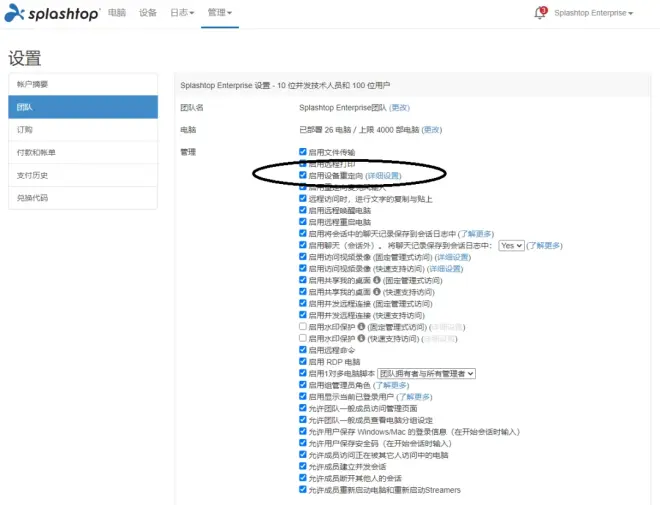Screen dimensions: 660x505
Task: Info icon for 启用水印保护 (固定管理式访问)
Action: click(361, 327)
